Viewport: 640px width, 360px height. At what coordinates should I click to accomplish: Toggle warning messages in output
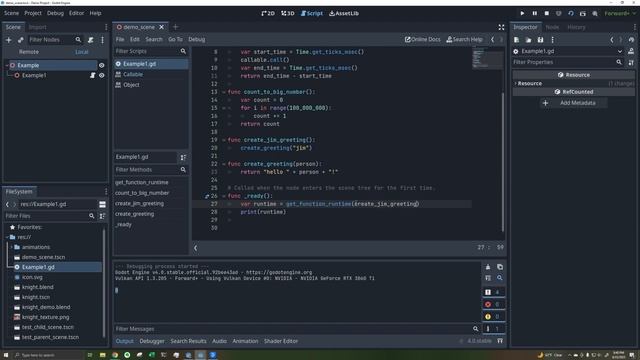coord(493,317)
